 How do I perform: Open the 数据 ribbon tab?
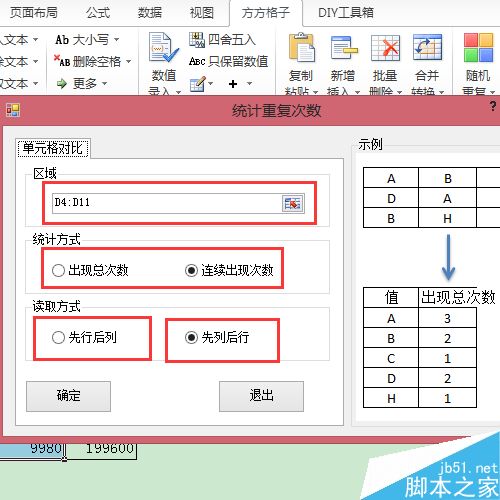point(150,13)
